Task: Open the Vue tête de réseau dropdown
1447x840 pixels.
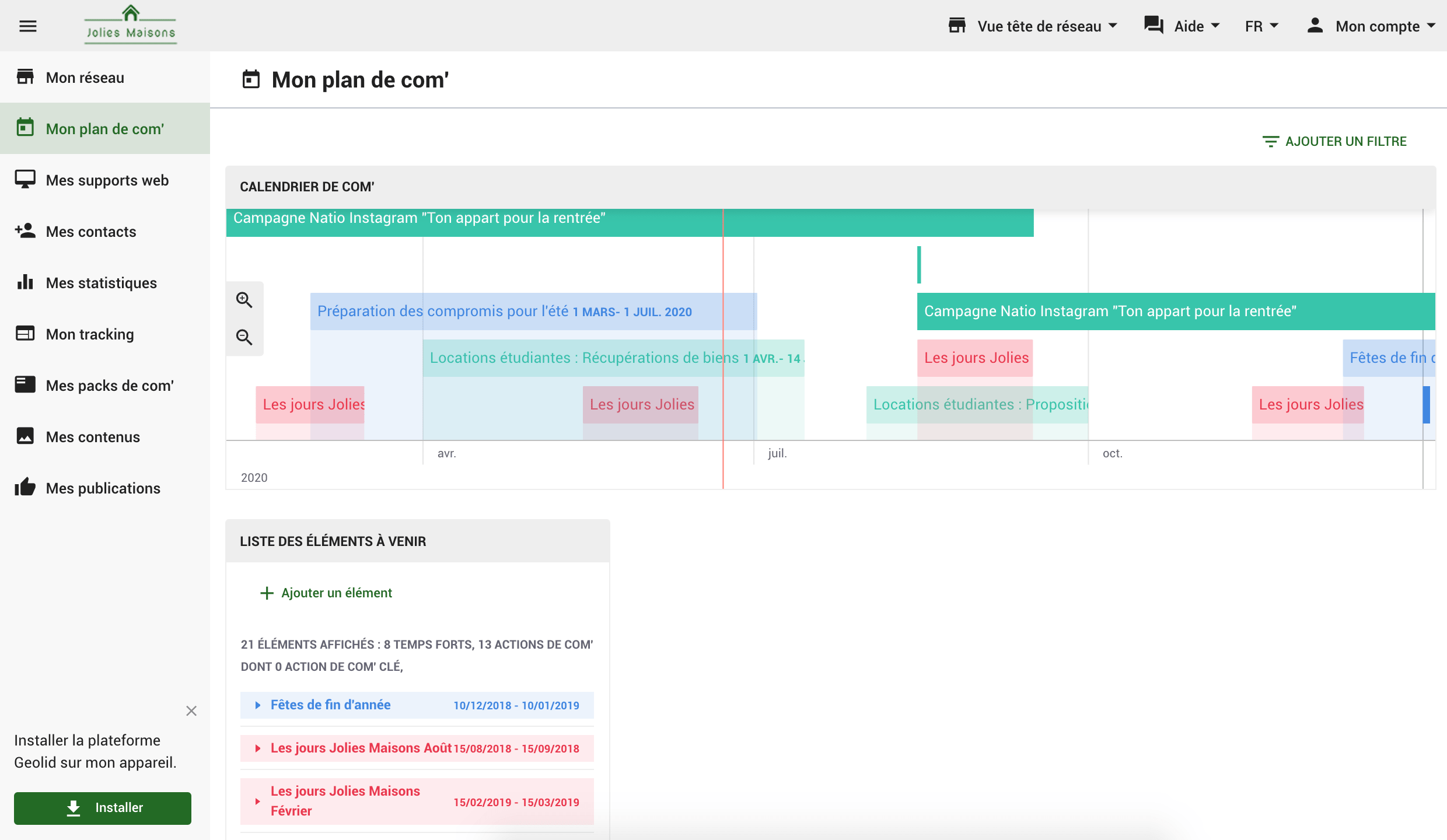Action: (1033, 26)
